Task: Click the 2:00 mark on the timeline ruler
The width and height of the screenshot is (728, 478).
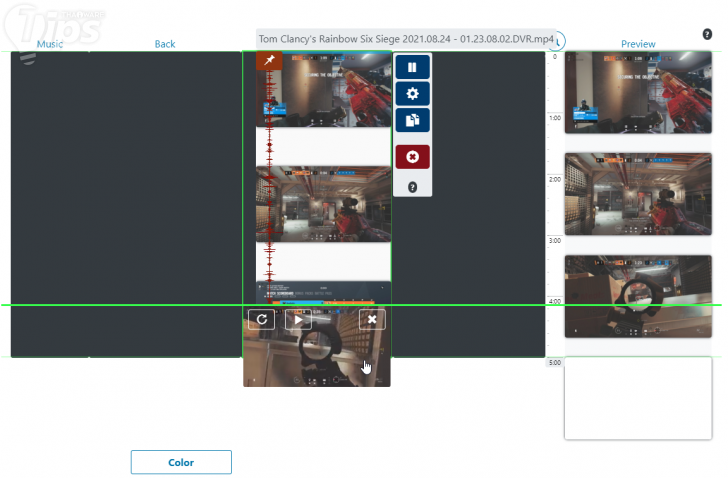Action: coord(555,179)
